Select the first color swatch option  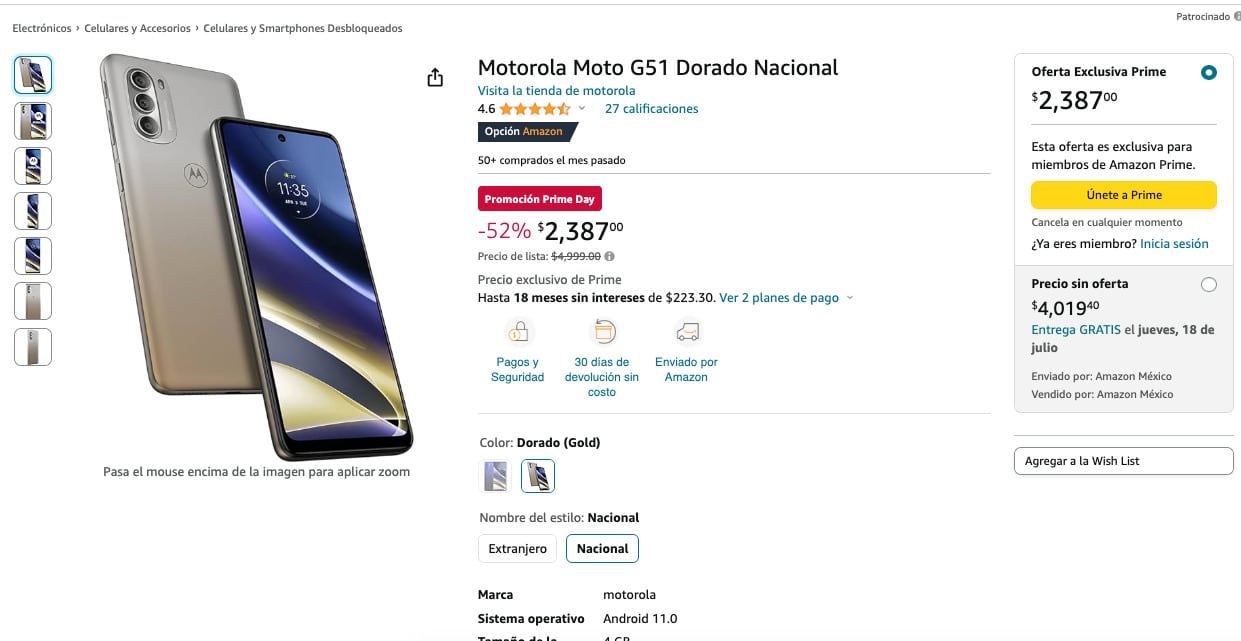click(x=495, y=476)
